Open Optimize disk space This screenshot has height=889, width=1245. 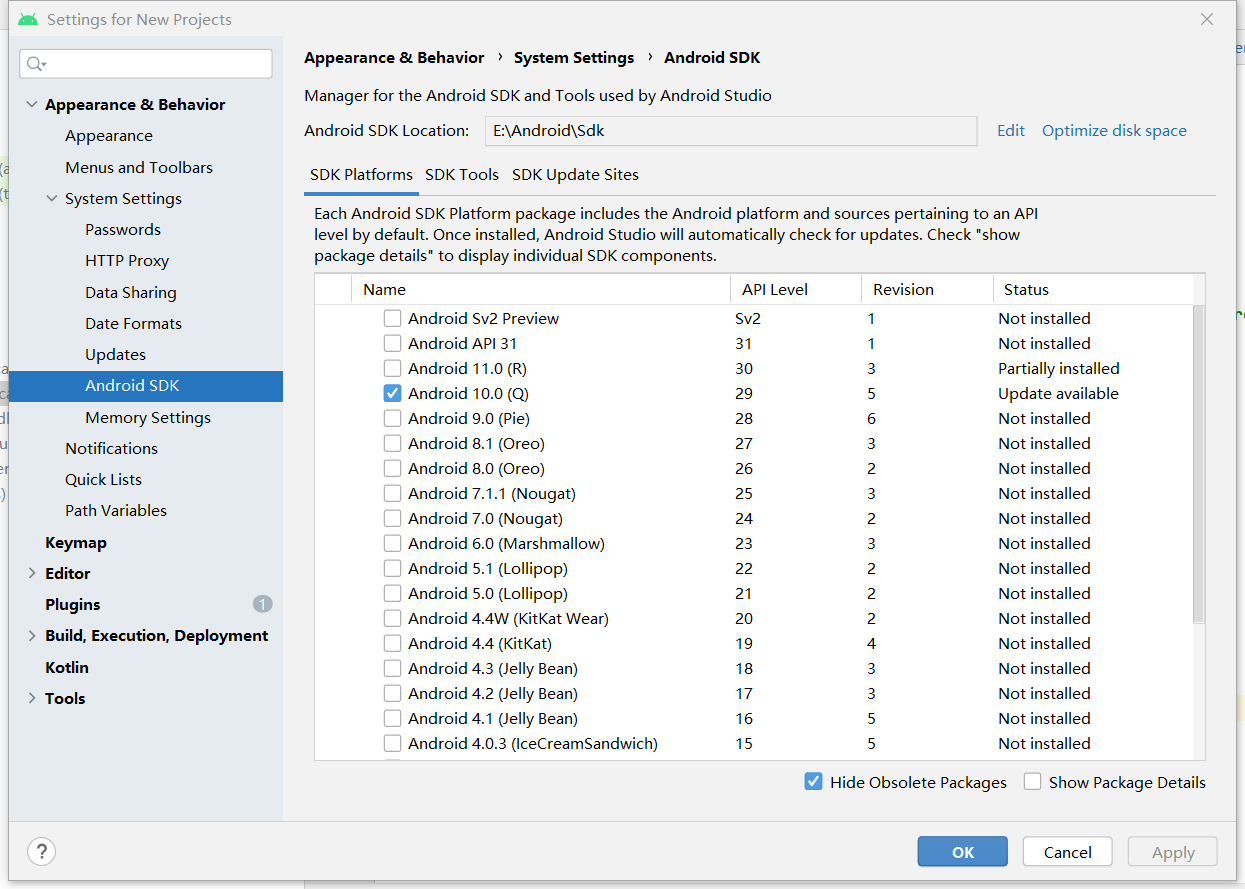[1114, 130]
